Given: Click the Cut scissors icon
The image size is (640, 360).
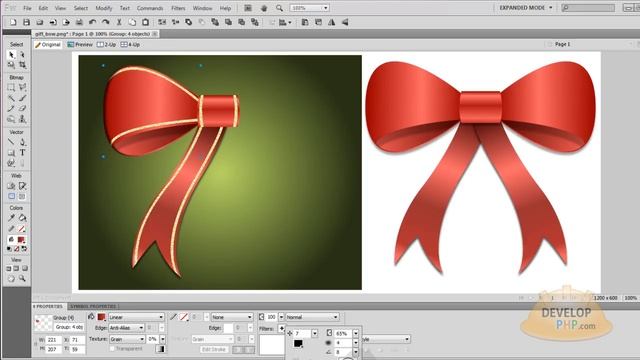Looking at the screenshot, I should click(119, 22).
